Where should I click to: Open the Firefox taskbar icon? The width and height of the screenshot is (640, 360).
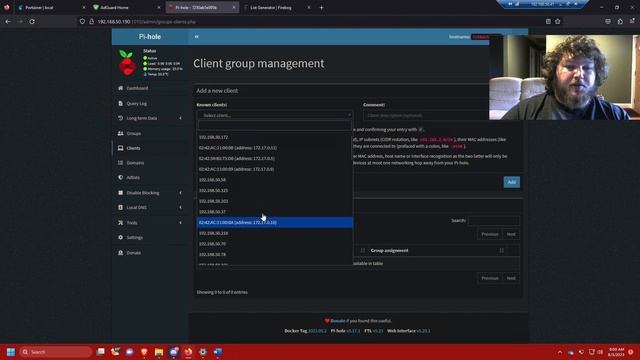click(x=188, y=352)
